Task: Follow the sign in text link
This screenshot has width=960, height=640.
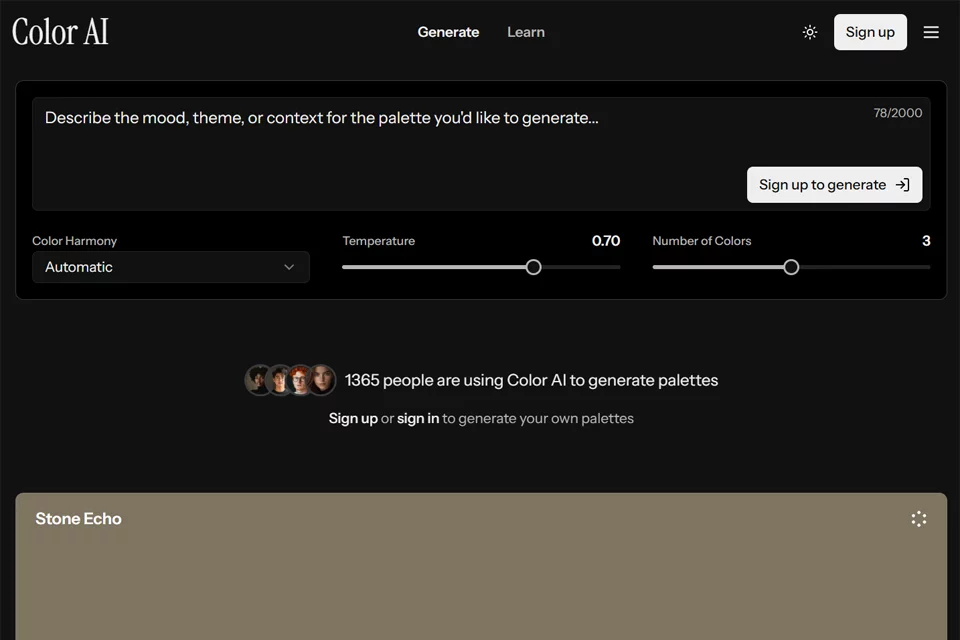Action: coord(418,418)
